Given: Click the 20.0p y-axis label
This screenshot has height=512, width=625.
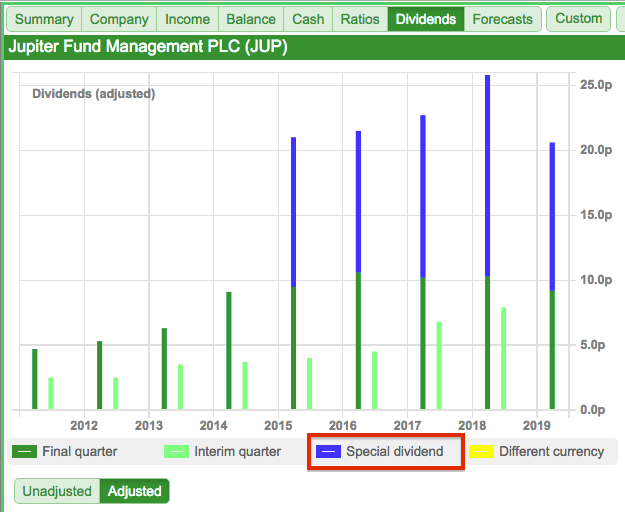Looking at the screenshot, I should tap(596, 150).
